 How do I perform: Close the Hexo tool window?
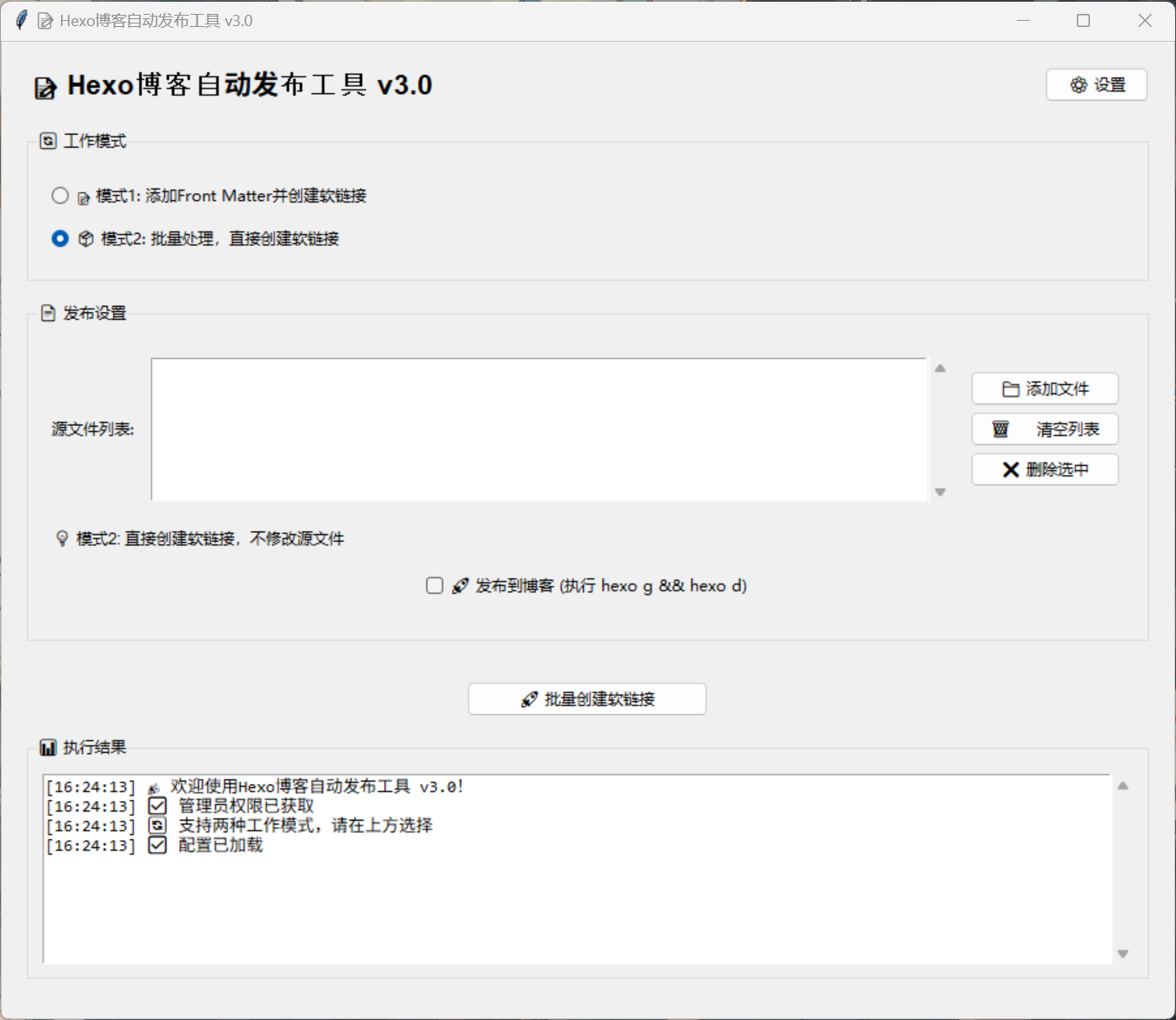(x=1145, y=20)
